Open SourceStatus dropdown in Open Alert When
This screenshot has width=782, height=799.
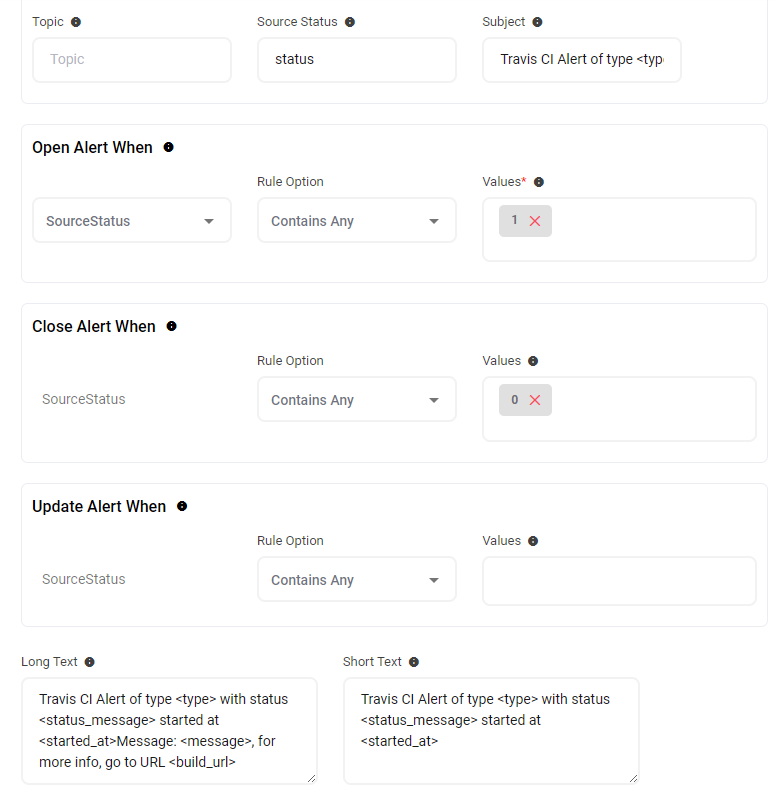pyautogui.click(x=131, y=221)
